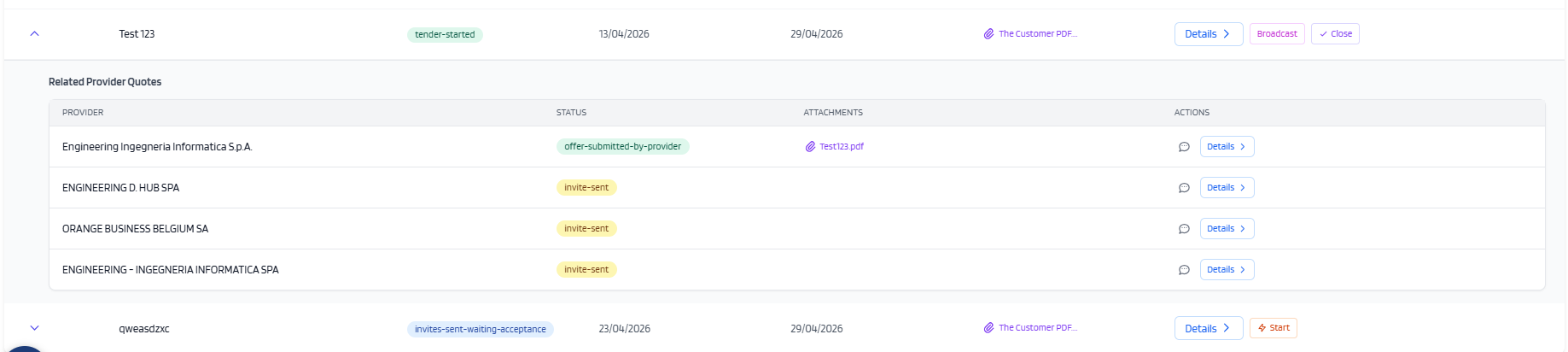Viewport: 1568px width, 352px height.
Task: Open Details for qweasdzxc tender
Action: [1209, 328]
